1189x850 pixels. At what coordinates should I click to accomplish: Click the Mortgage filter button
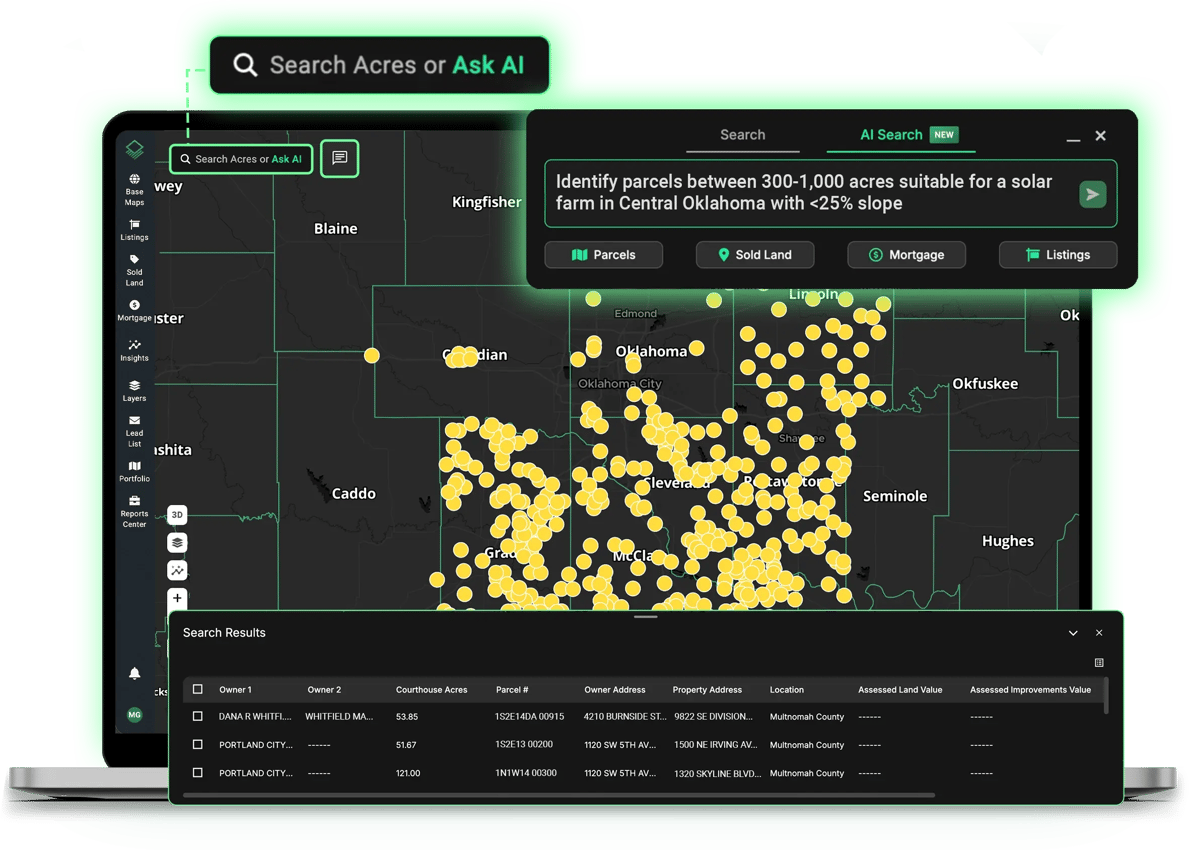pyautogui.click(x=906, y=255)
